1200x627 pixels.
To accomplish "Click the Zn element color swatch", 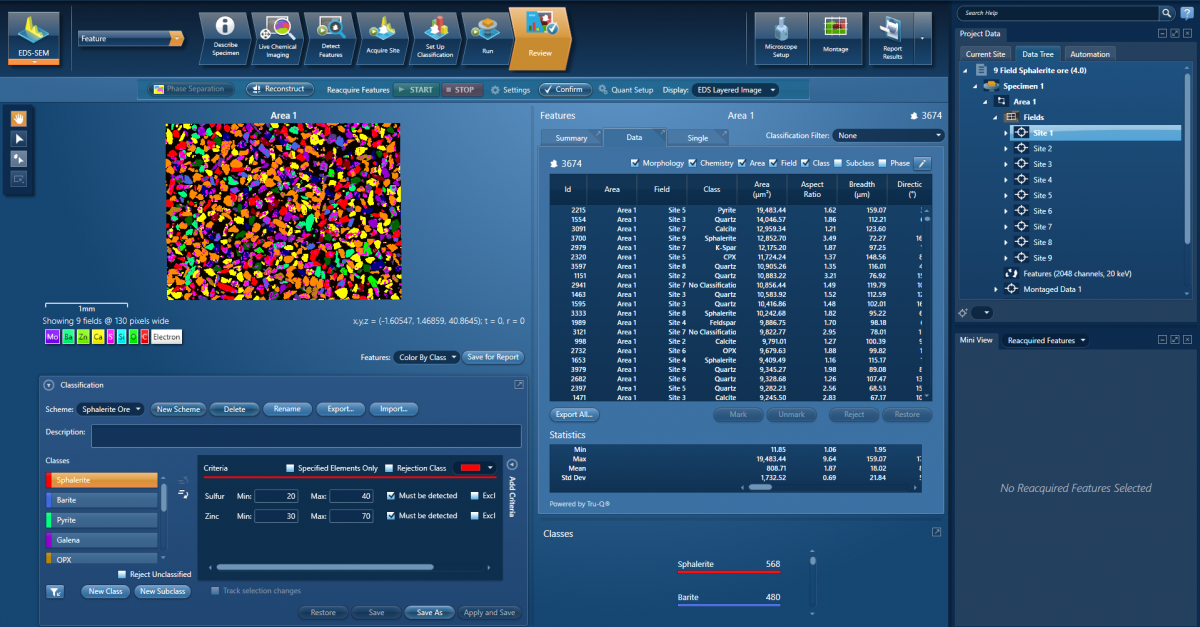I will 83,337.
